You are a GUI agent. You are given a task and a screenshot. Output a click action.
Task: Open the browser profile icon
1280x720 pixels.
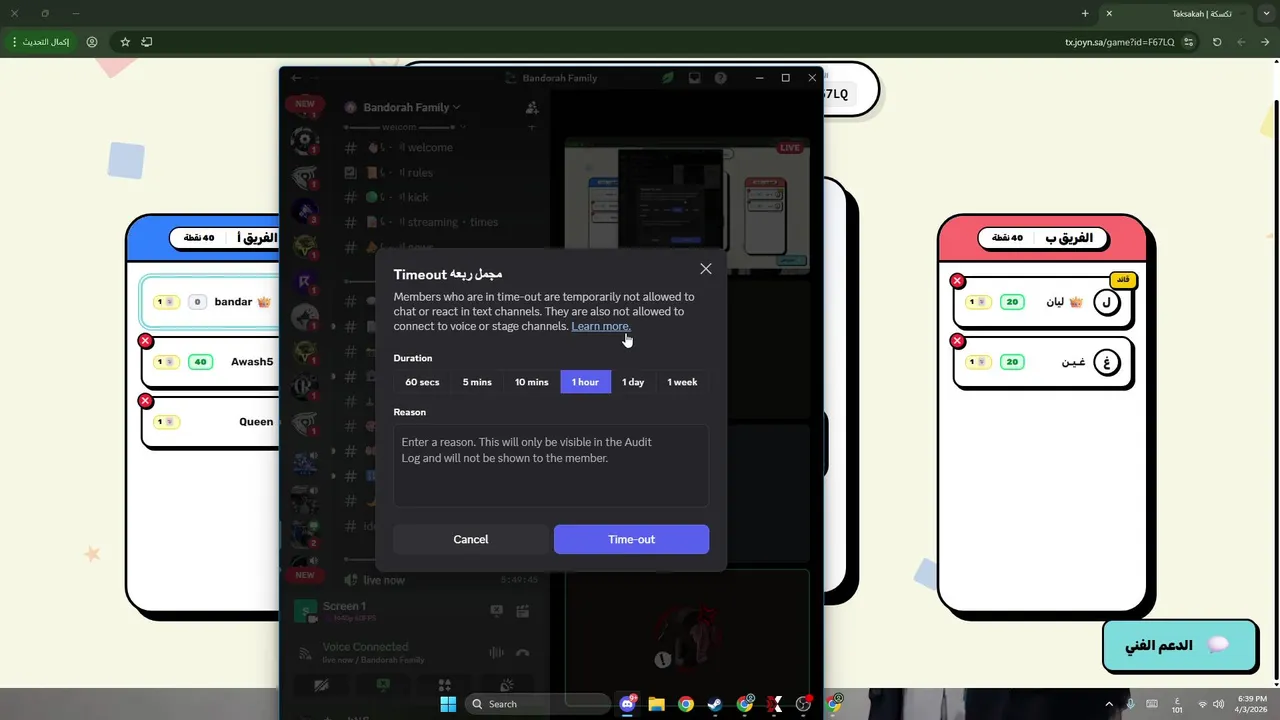tap(92, 42)
